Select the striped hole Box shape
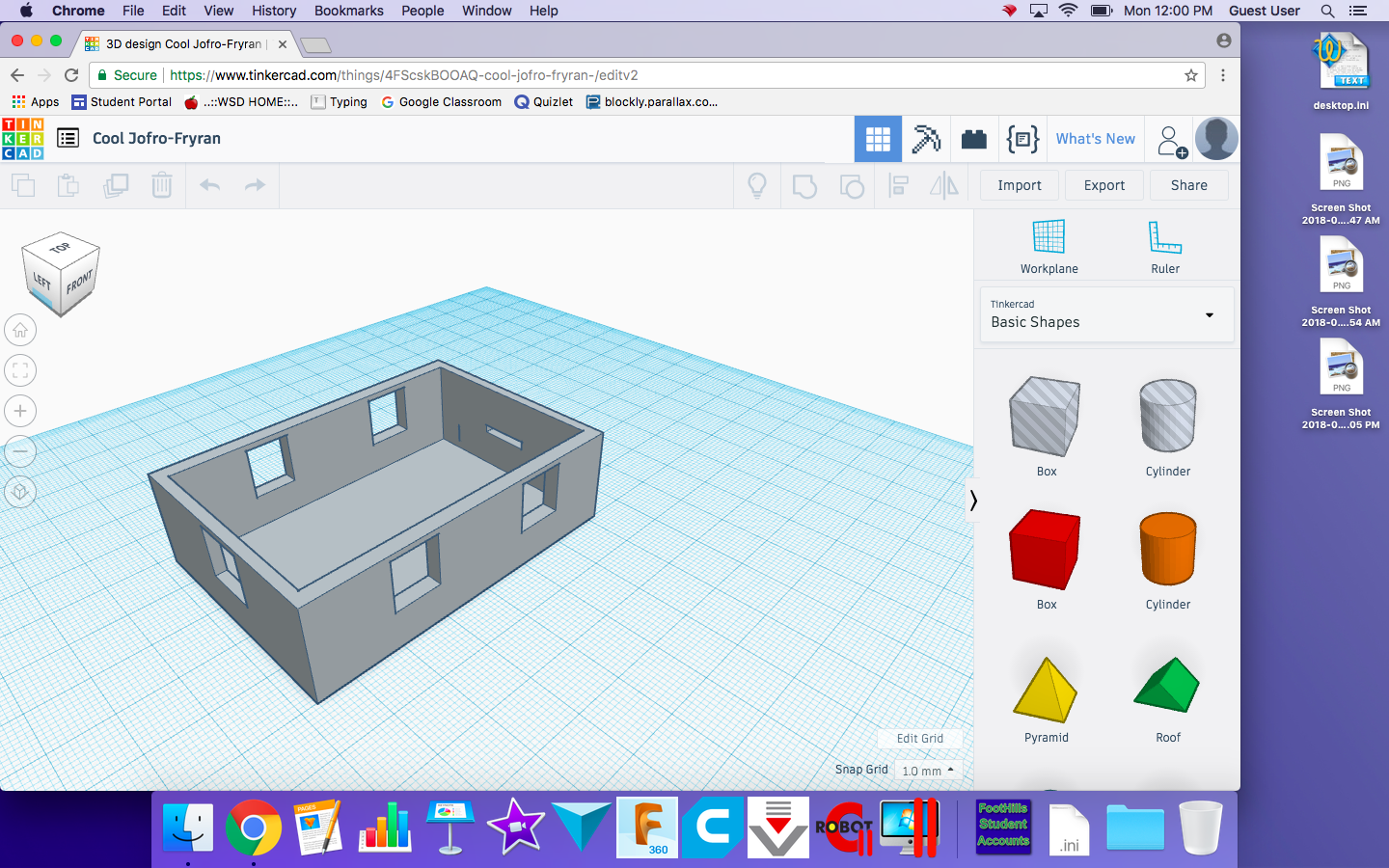Viewport: 1389px width, 868px height. click(1046, 417)
